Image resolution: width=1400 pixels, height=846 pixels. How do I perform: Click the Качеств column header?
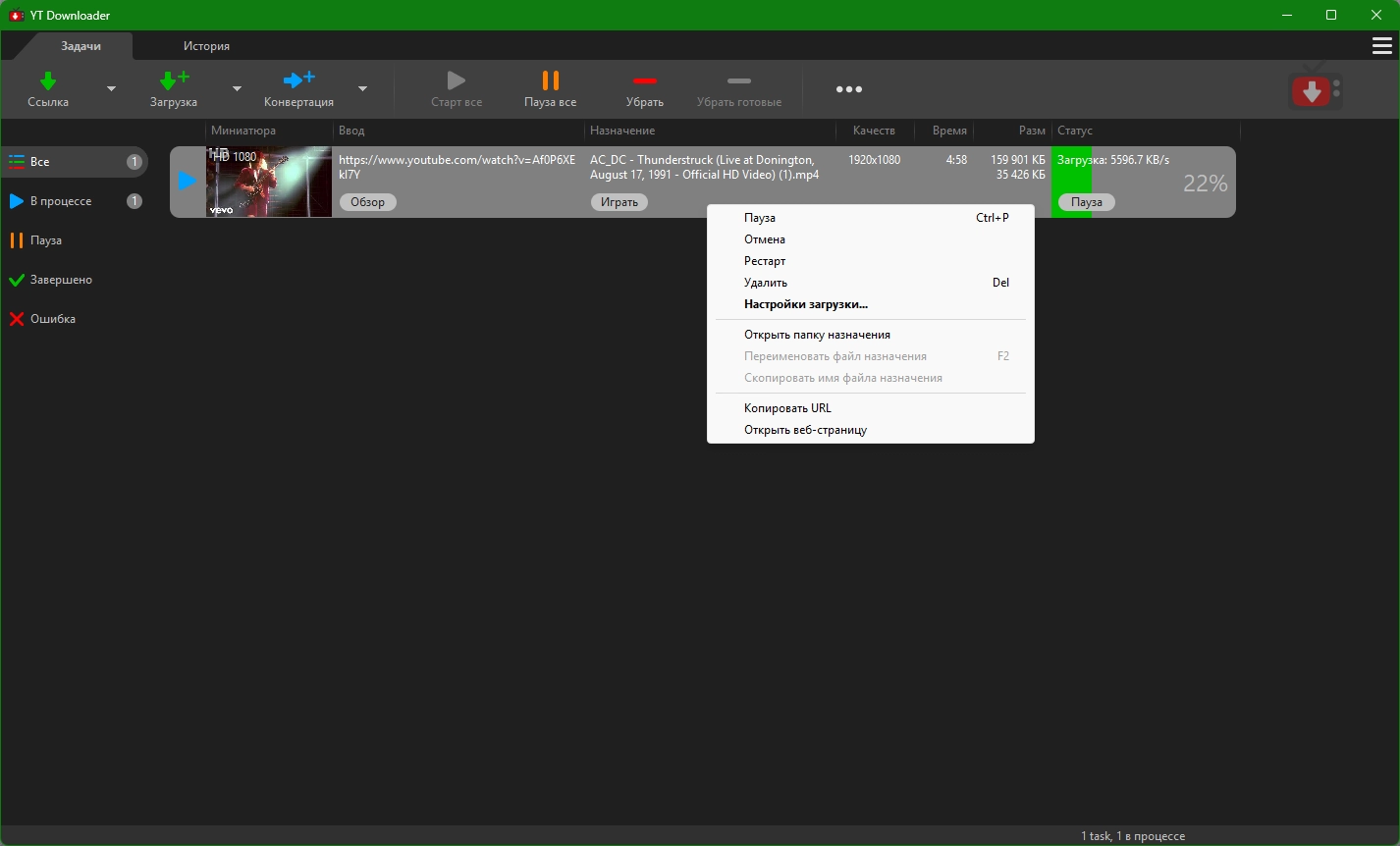point(874,131)
